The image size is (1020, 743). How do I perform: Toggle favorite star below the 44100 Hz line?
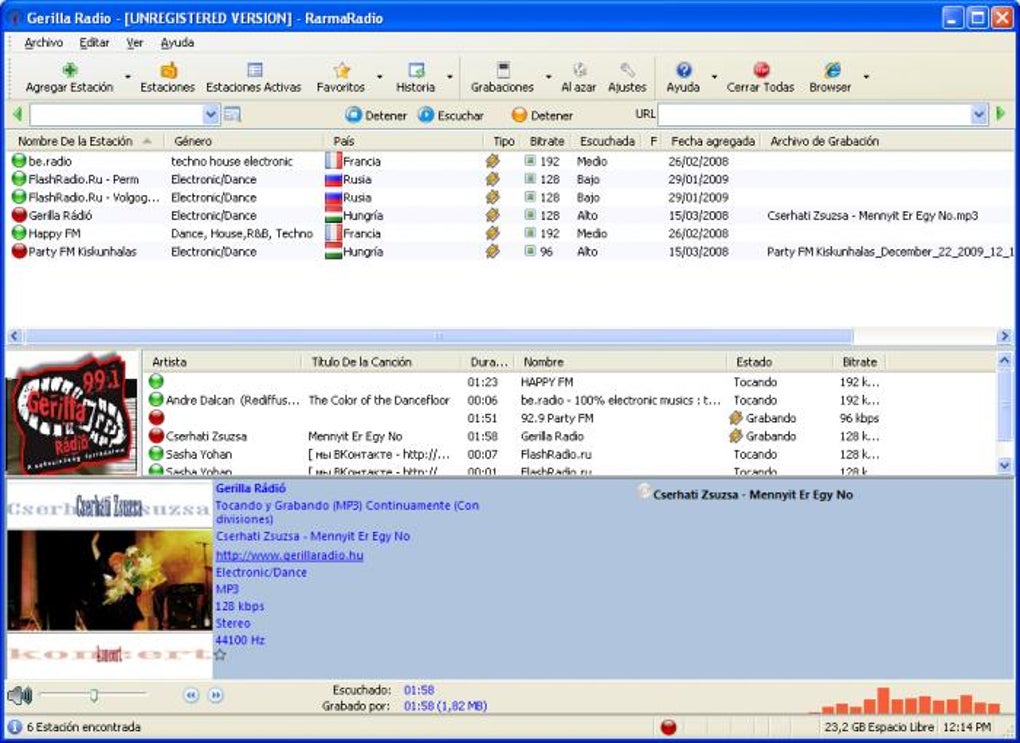pos(220,655)
